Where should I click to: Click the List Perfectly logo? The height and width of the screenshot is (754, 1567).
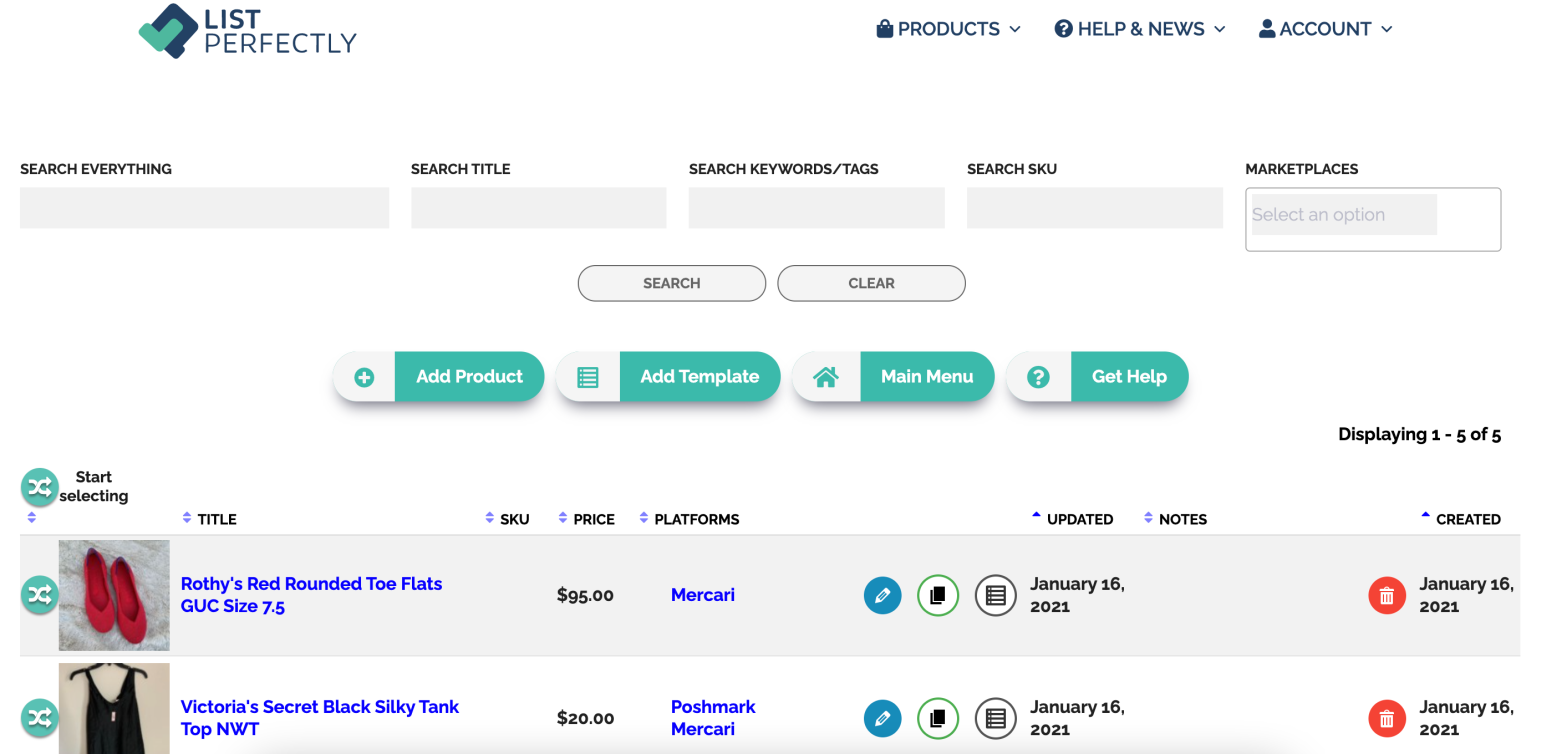pyautogui.click(x=247, y=31)
